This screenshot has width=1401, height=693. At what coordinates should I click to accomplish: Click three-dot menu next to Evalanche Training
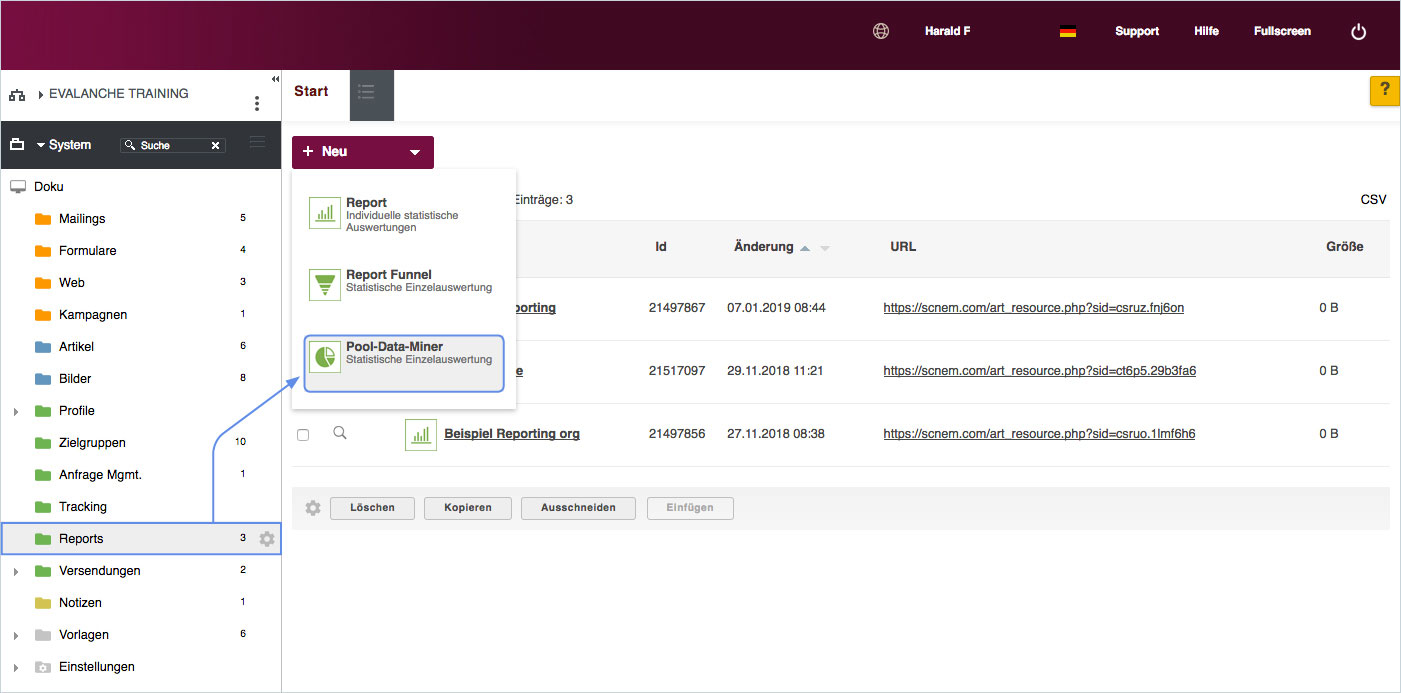coord(257,104)
